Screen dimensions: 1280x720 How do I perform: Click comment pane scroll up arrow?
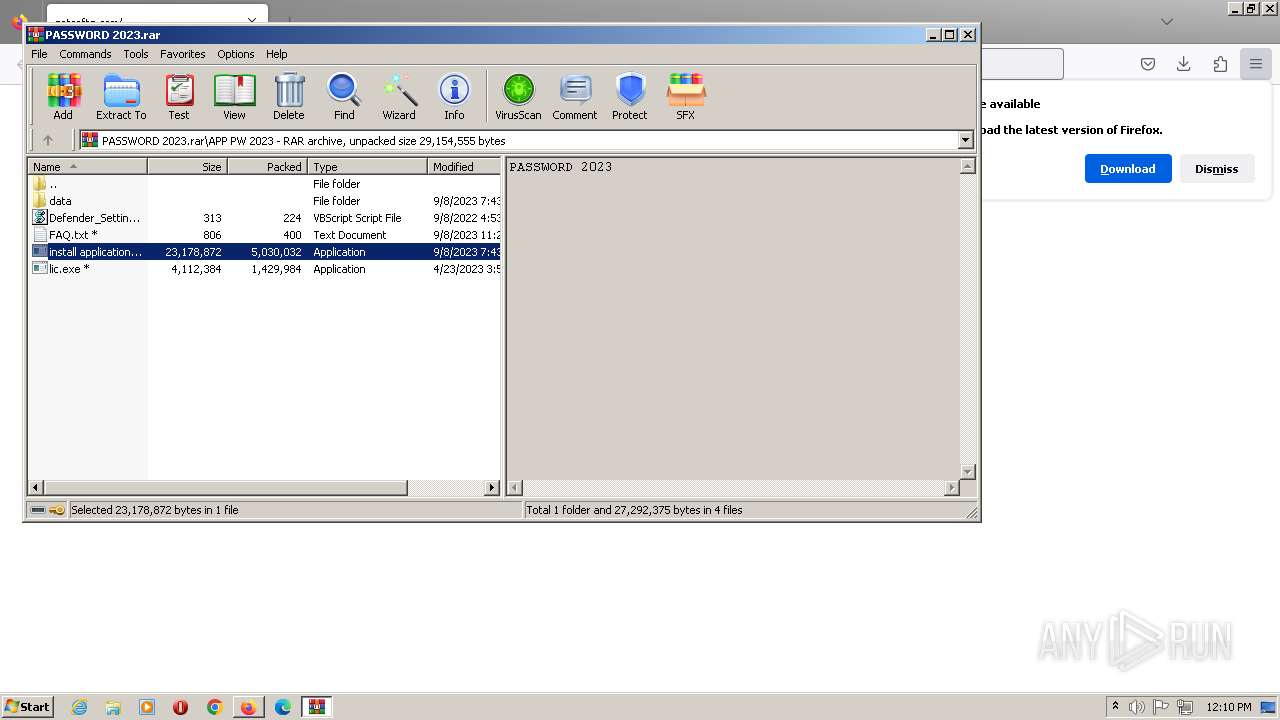click(967, 167)
